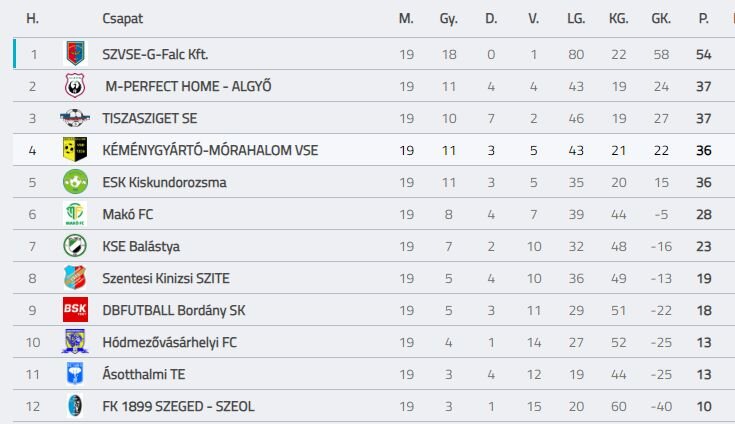Open the Makó FC team link
Image resolution: width=735 pixels, height=424 pixels.
(128, 215)
